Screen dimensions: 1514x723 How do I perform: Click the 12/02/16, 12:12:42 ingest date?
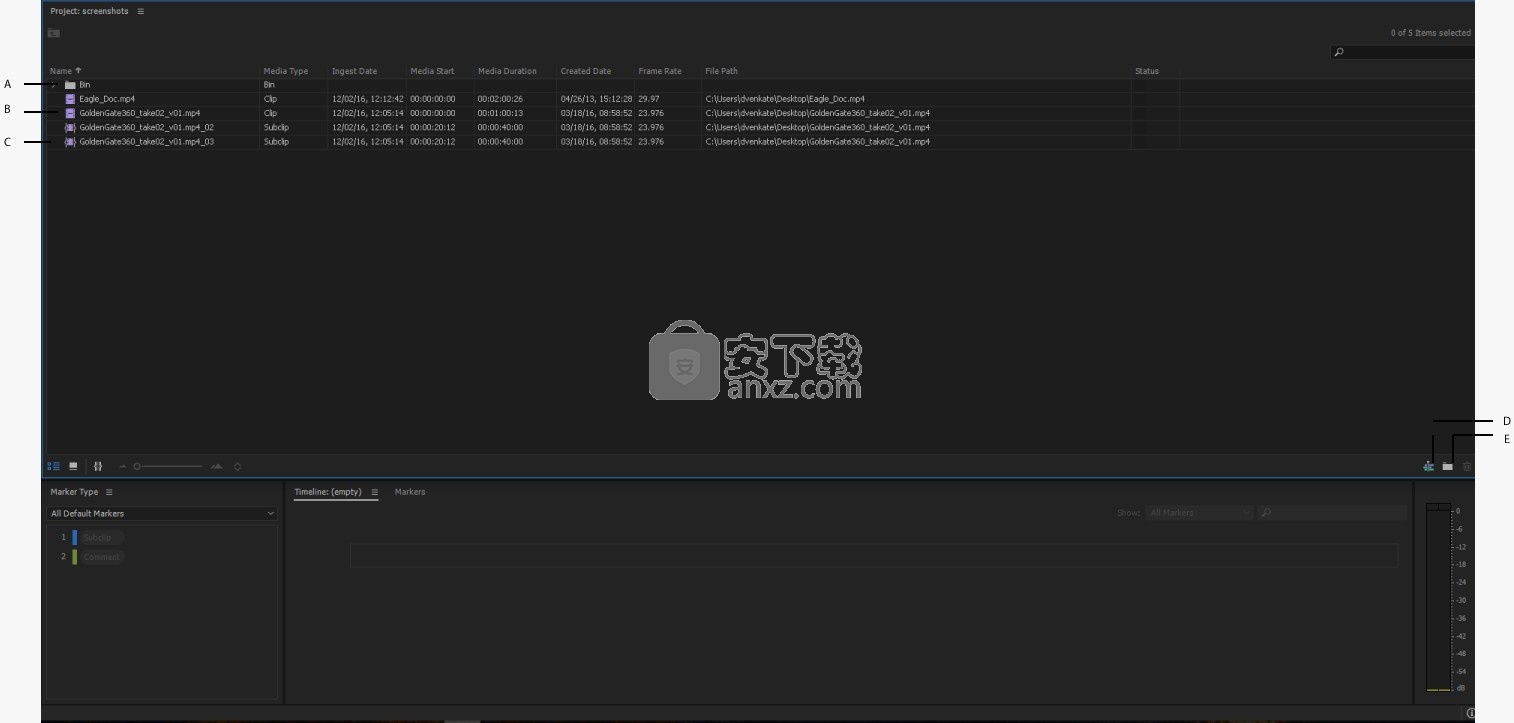click(368, 99)
